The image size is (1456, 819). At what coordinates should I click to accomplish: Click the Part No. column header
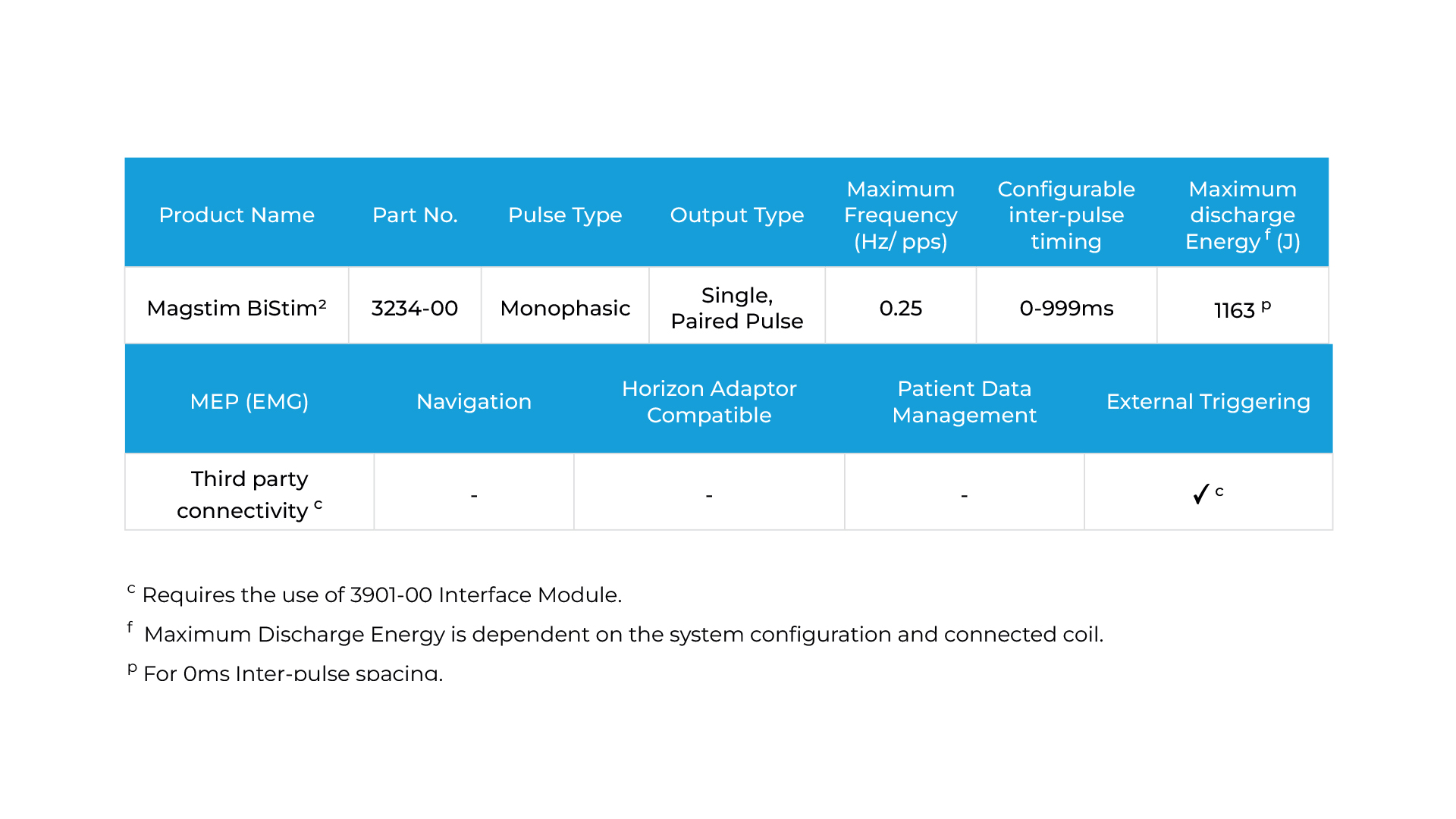(x=415, y=215)
